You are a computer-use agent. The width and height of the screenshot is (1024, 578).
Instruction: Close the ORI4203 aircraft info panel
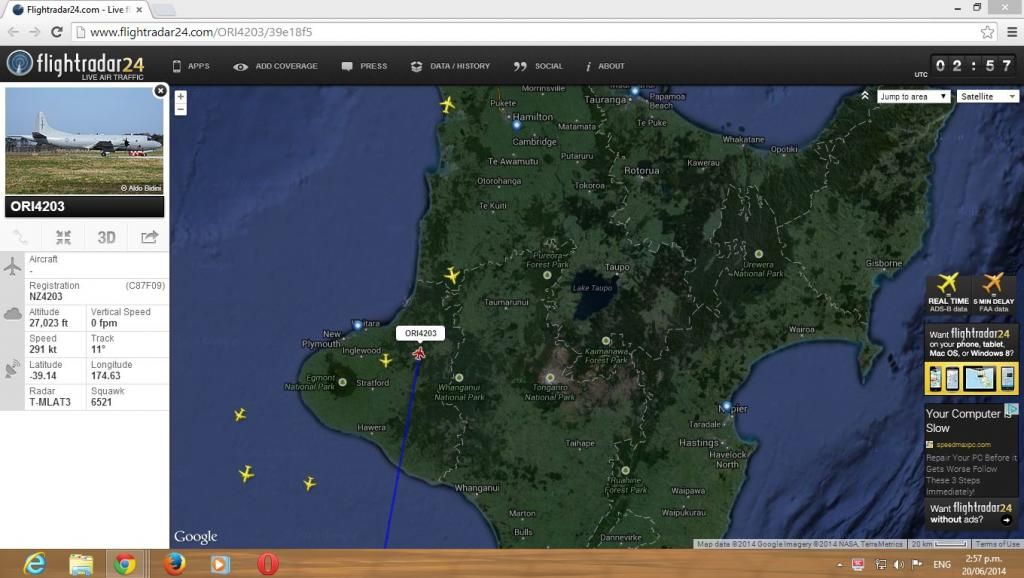[160, 91]
